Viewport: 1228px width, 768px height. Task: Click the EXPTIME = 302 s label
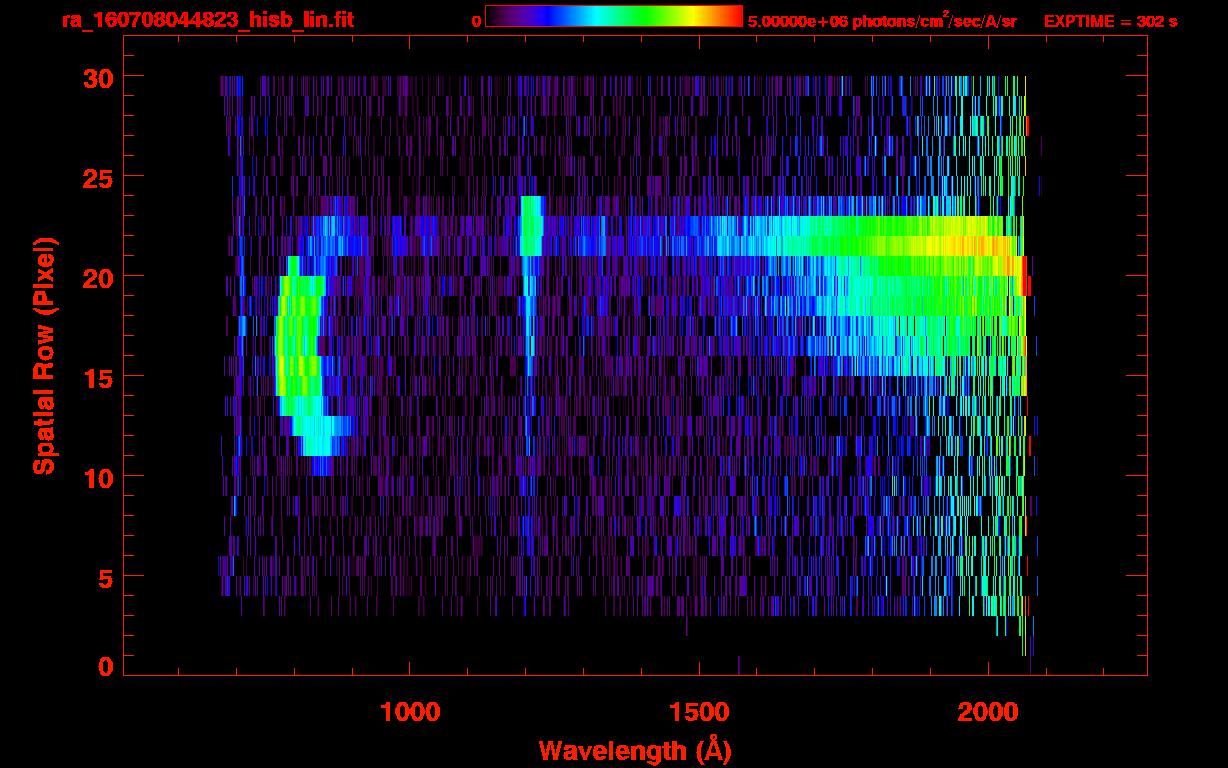1110,21
